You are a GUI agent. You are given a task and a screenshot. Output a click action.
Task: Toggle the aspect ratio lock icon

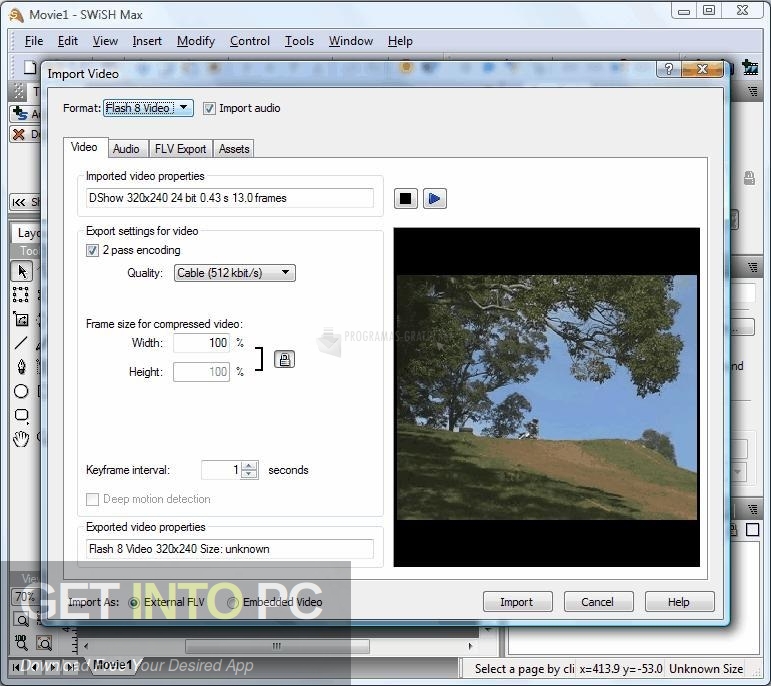point(284,359)
